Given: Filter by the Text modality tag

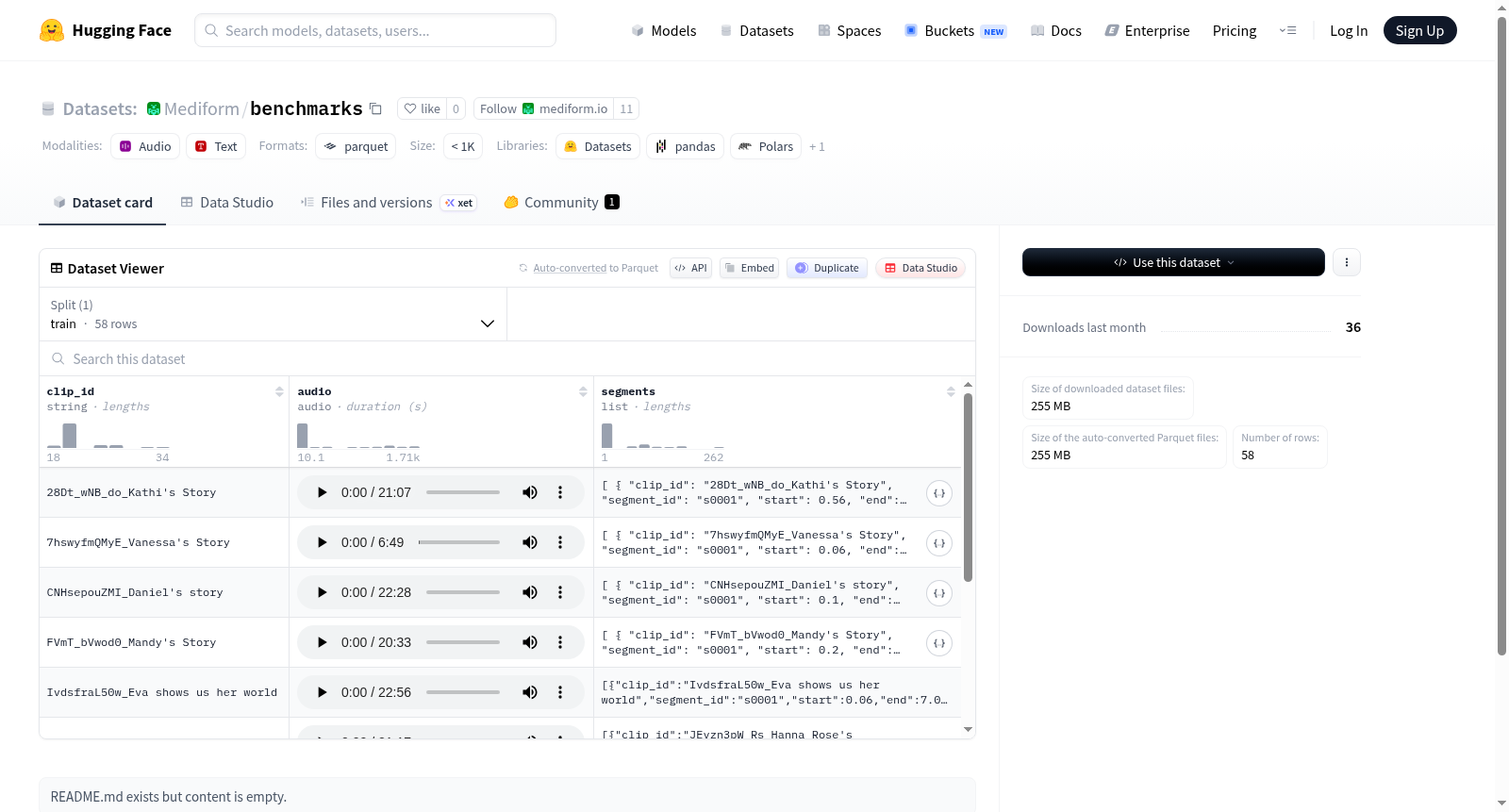Looking at the screenshot, I should [x=216, y=146].
